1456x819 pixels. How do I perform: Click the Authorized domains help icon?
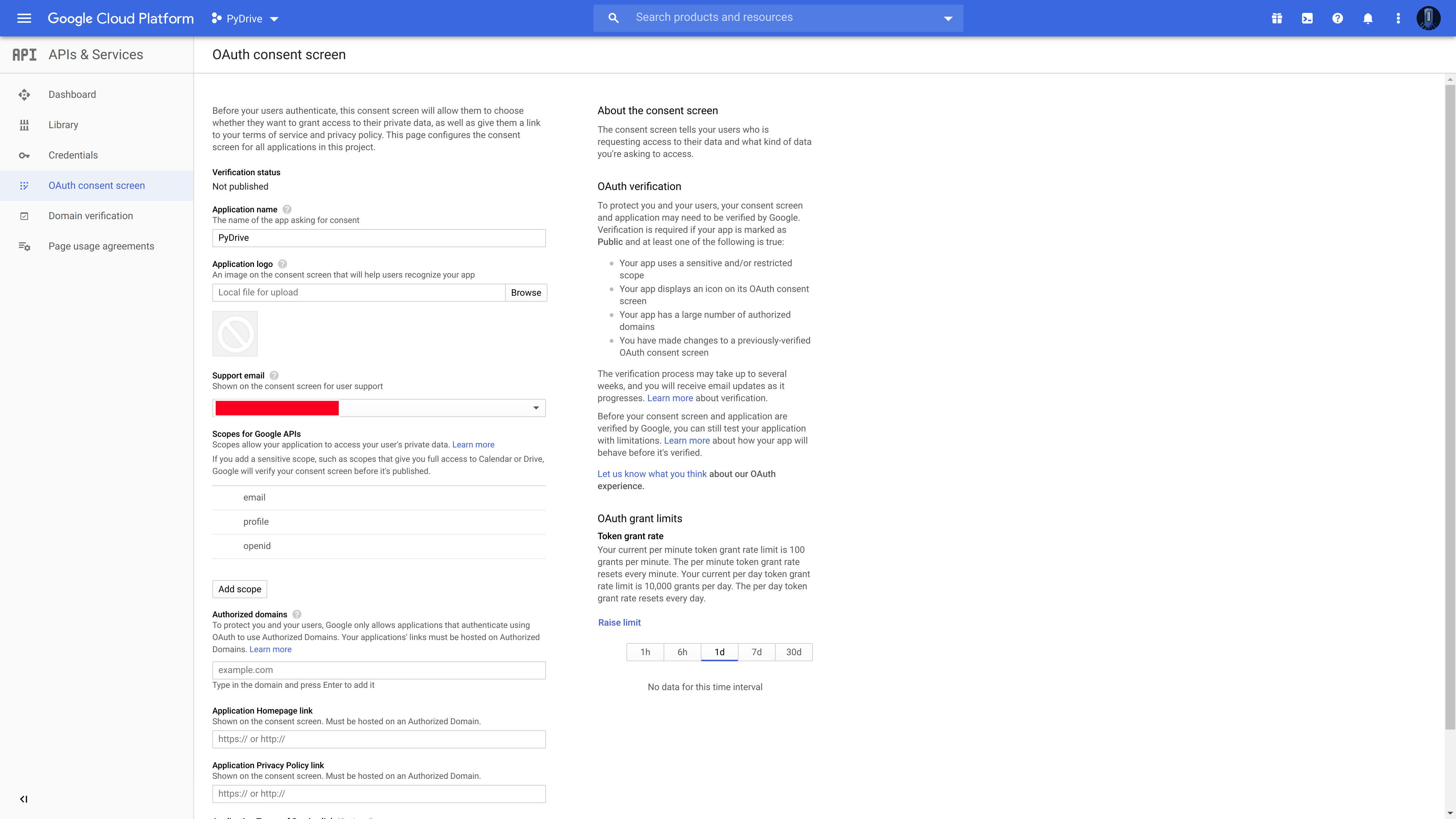tap(297, 614)
